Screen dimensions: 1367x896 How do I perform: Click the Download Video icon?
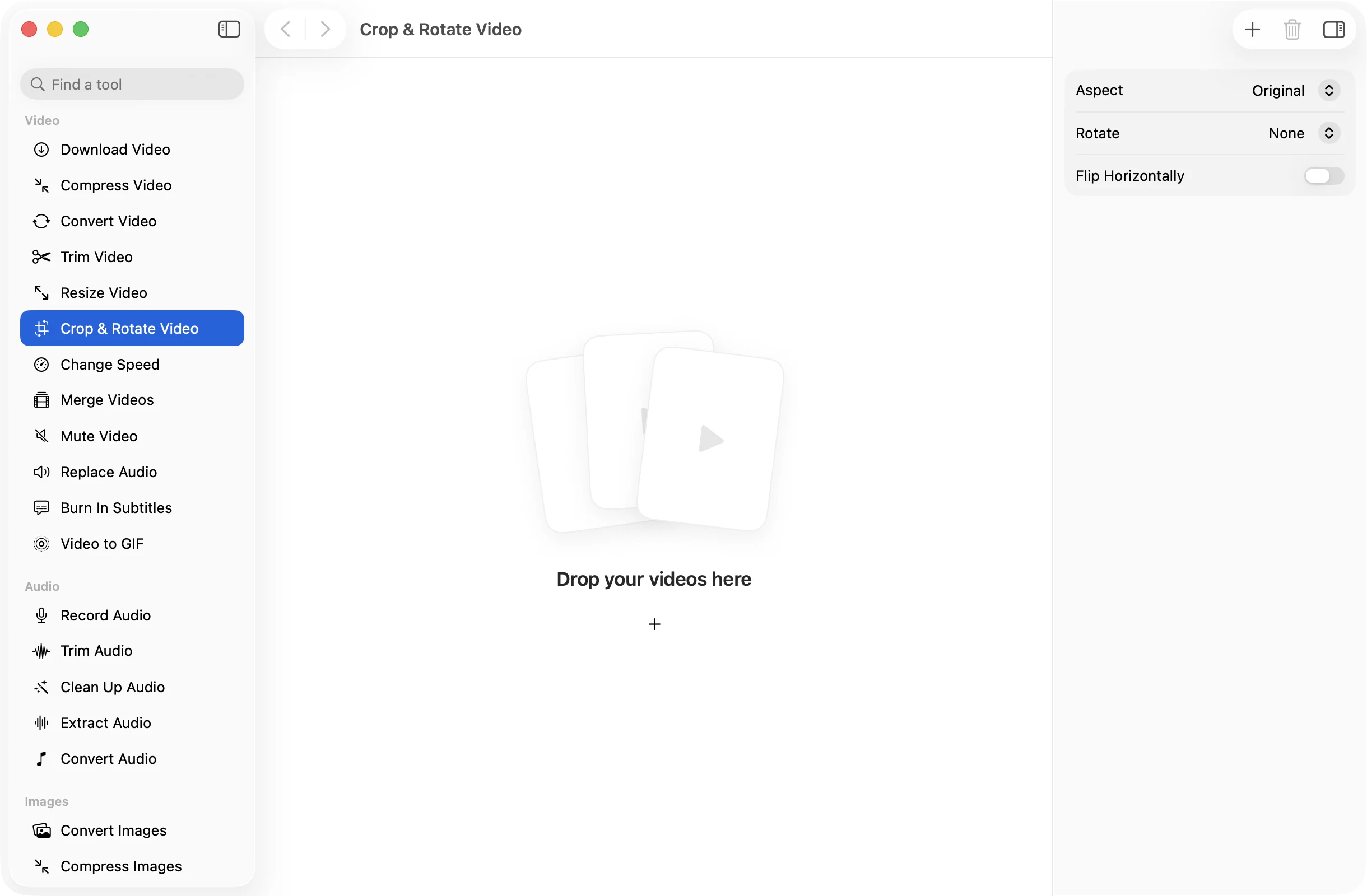(x=41, y=149)
